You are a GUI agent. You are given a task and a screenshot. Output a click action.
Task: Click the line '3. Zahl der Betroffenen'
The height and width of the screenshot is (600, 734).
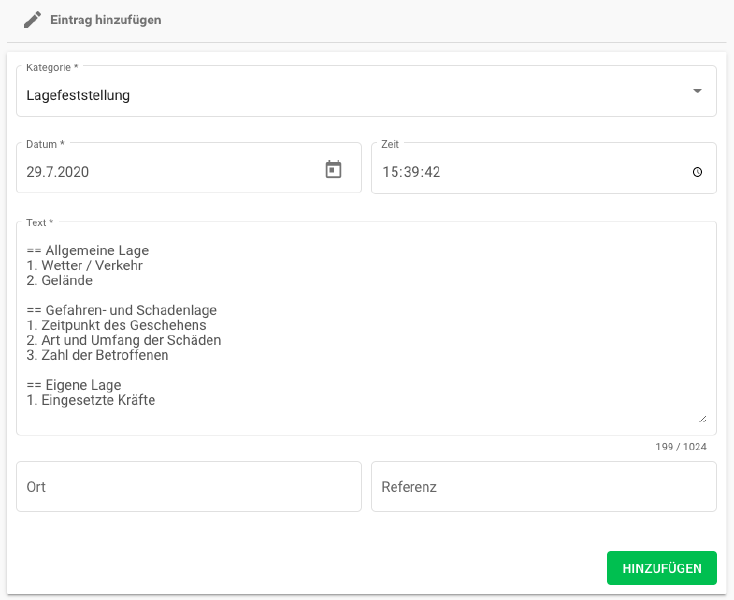click(97, 355)
